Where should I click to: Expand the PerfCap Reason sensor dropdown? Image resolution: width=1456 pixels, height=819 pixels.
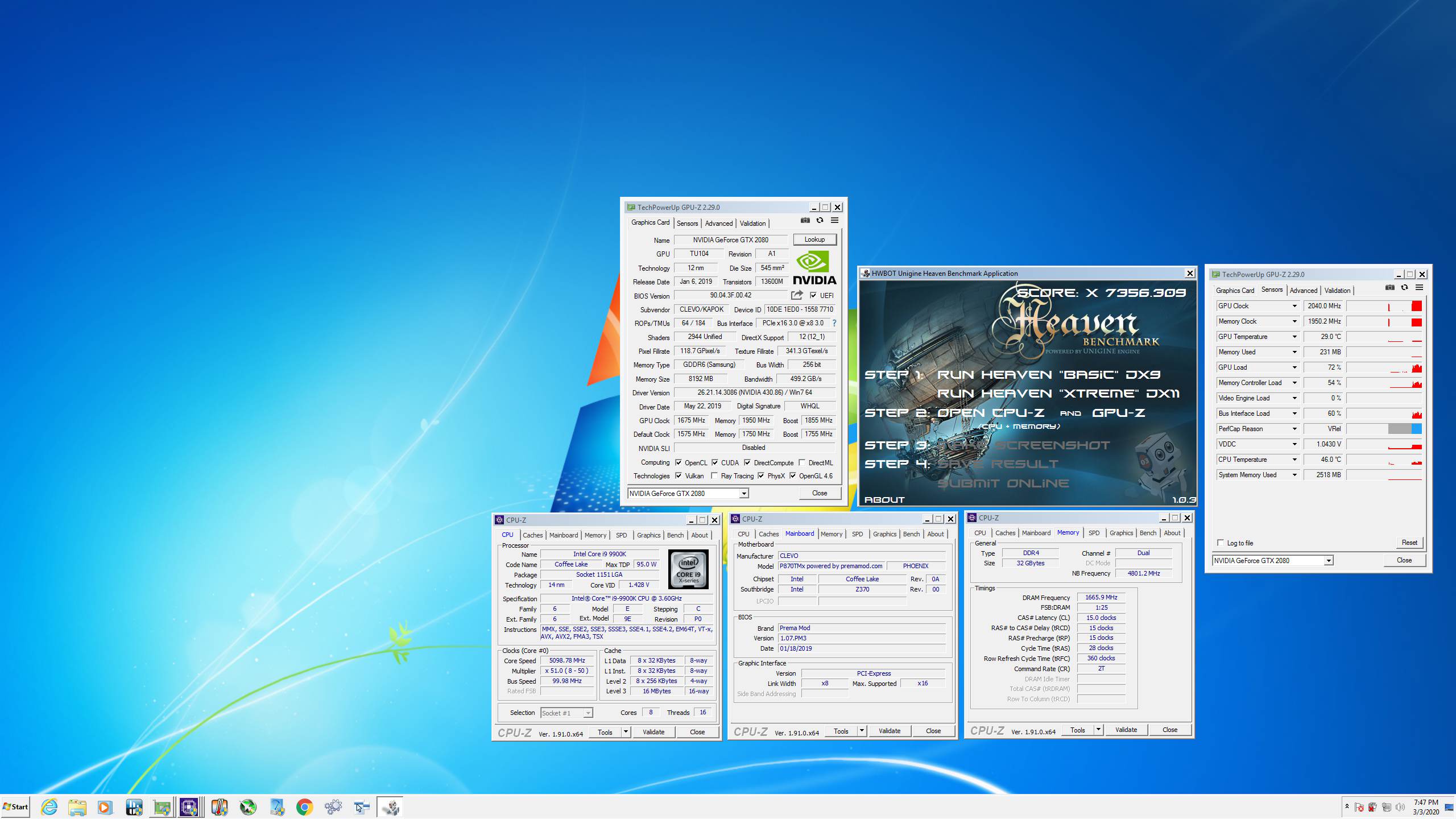click(x=1294, y=429)
